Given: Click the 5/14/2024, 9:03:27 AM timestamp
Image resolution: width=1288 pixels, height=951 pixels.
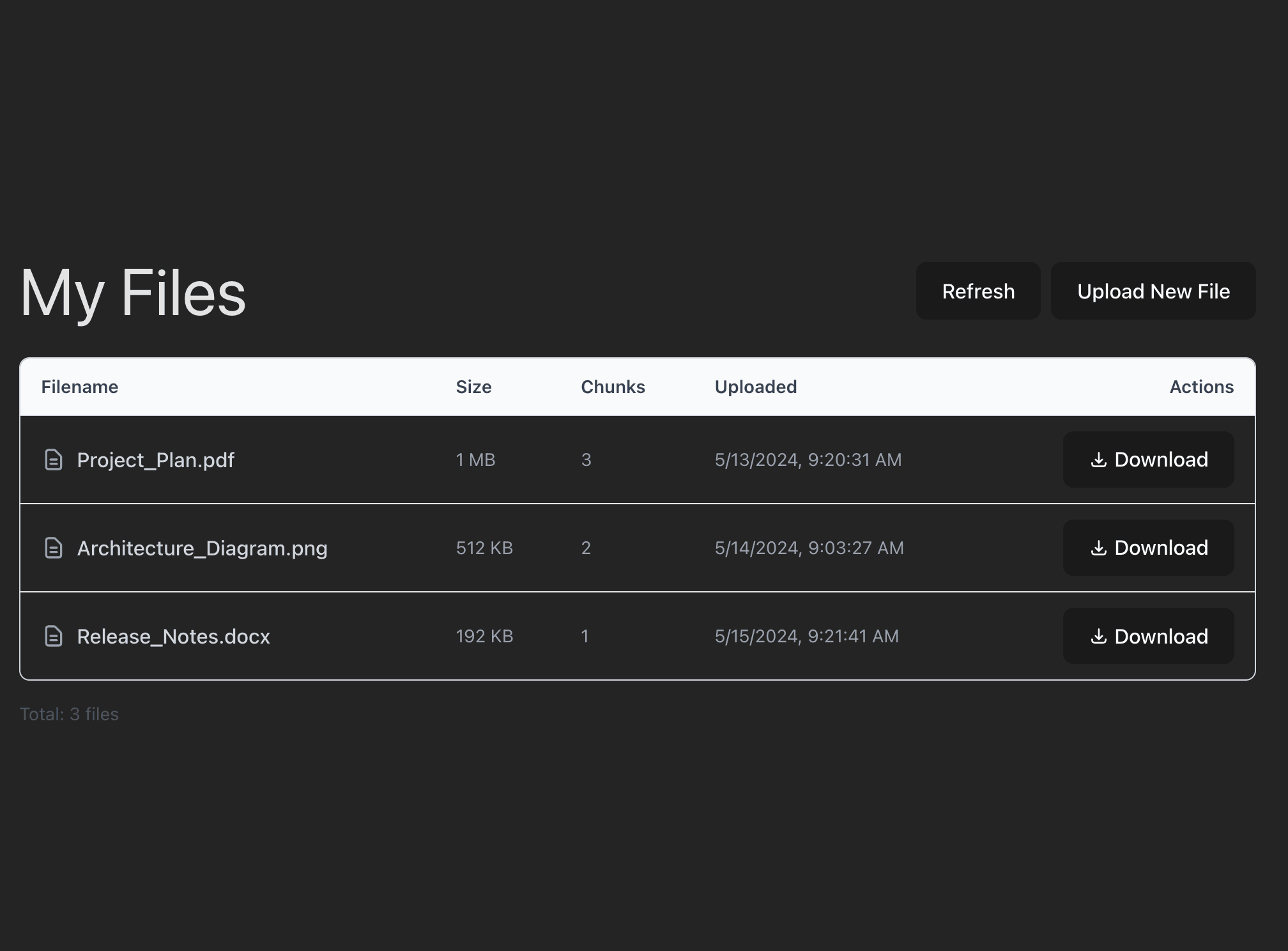Looking at the screenshot, I should [809, 548].
